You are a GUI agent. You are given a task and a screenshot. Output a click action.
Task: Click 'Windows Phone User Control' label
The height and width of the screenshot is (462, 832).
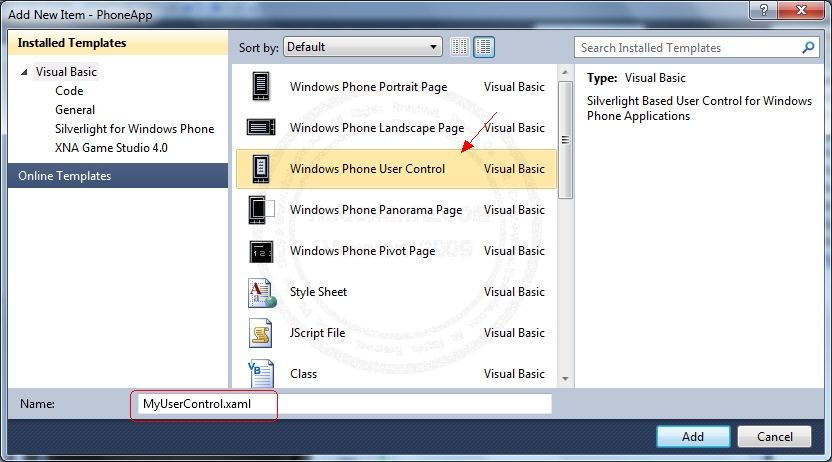coord(367,169)
